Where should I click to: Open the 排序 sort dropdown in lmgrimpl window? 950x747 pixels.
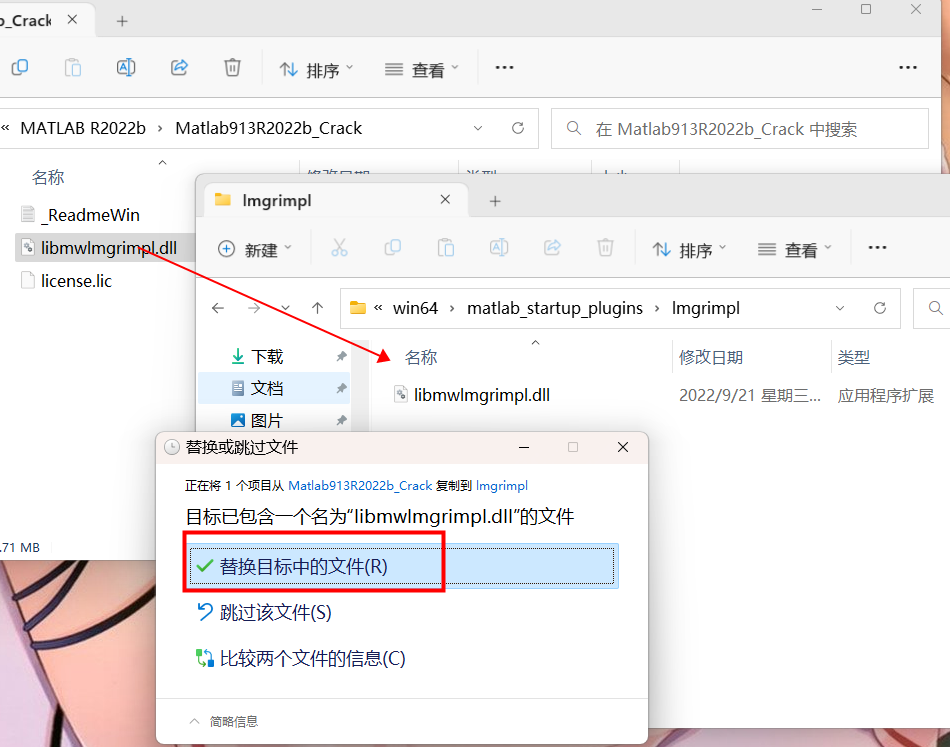point(689,249)
